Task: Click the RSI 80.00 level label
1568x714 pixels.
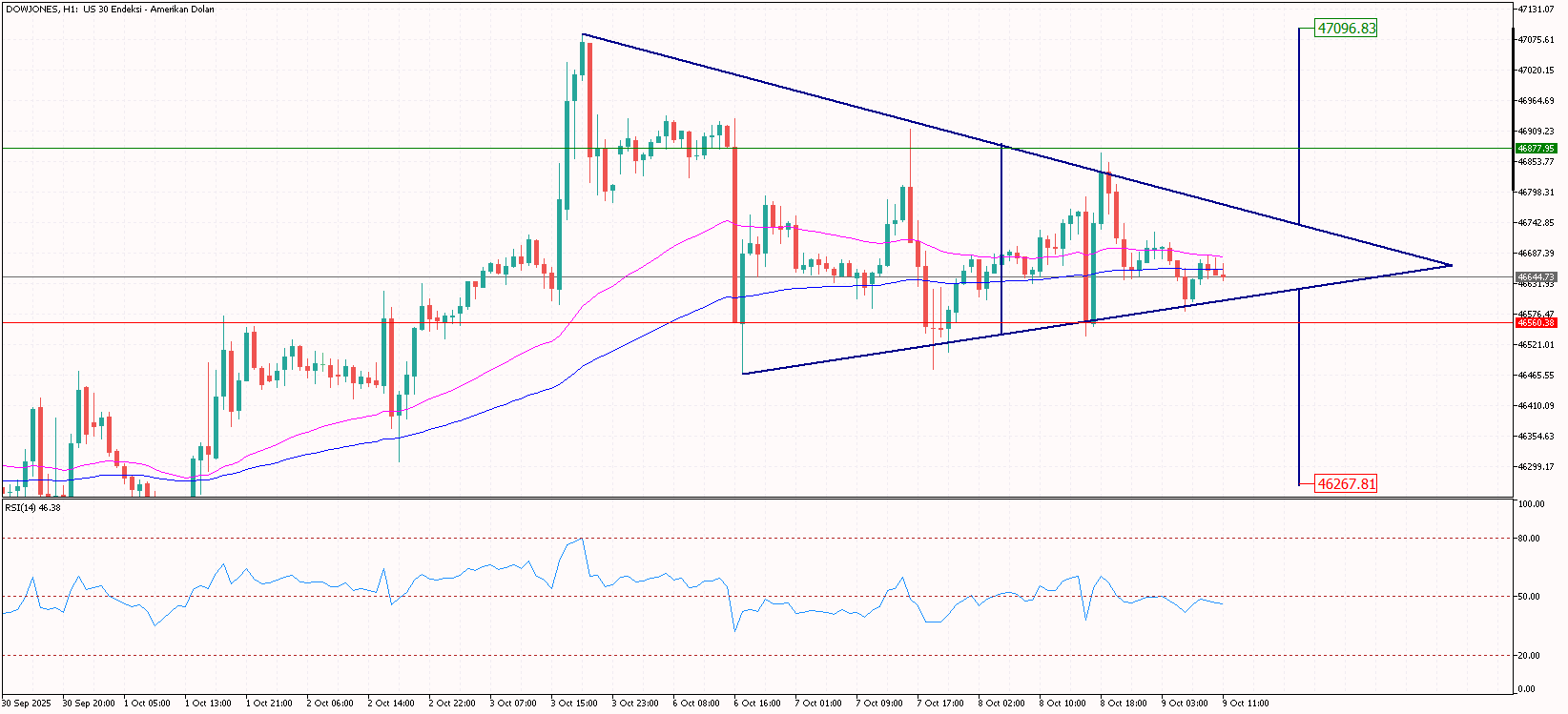Action: [1530, 539]
